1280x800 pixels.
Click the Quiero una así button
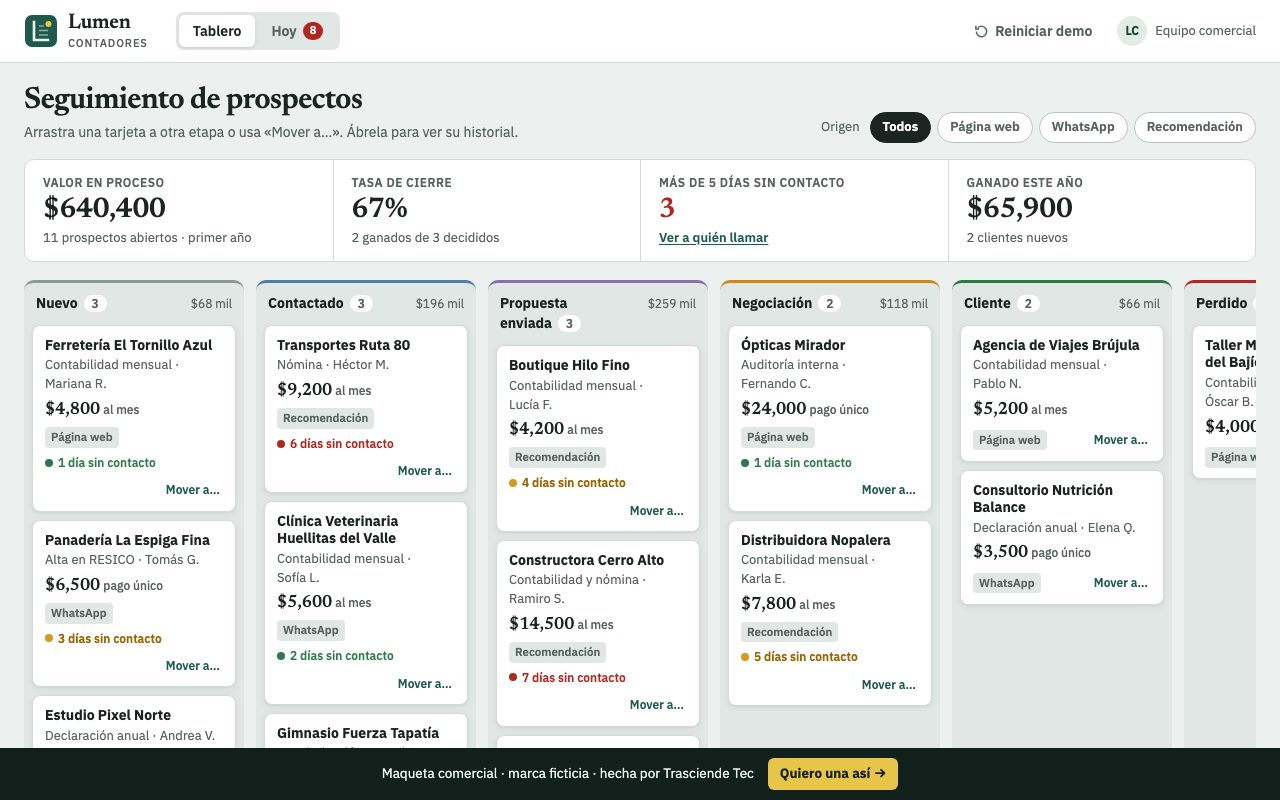833,773
